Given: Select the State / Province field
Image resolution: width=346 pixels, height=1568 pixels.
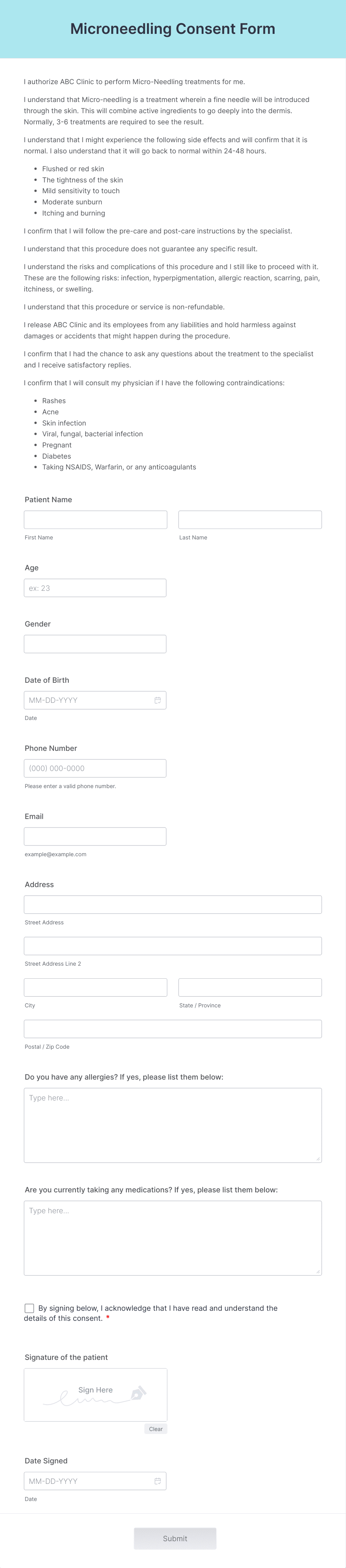Looking at the screenshot, I should tap(249, 987).
